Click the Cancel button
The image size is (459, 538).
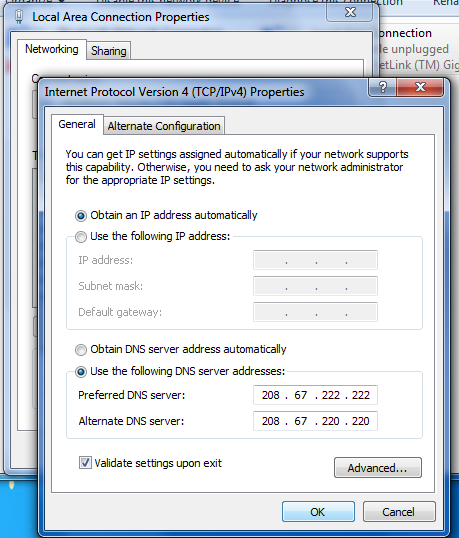(399, 512)
